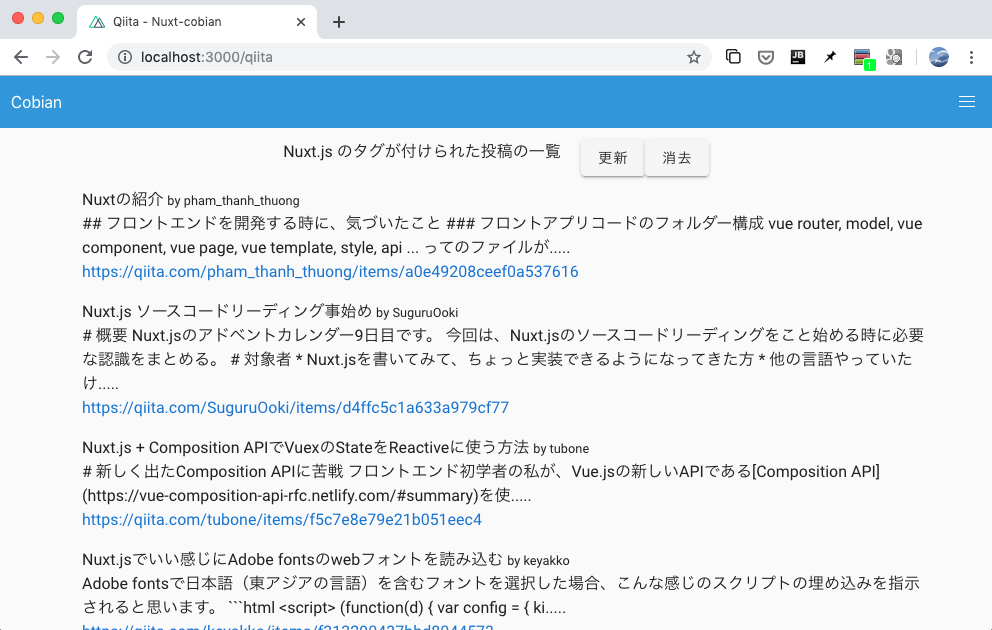This screenshot has width=992, height=630.
Task: Bookmark this page with the star icon
Action: tap(693, 58)
